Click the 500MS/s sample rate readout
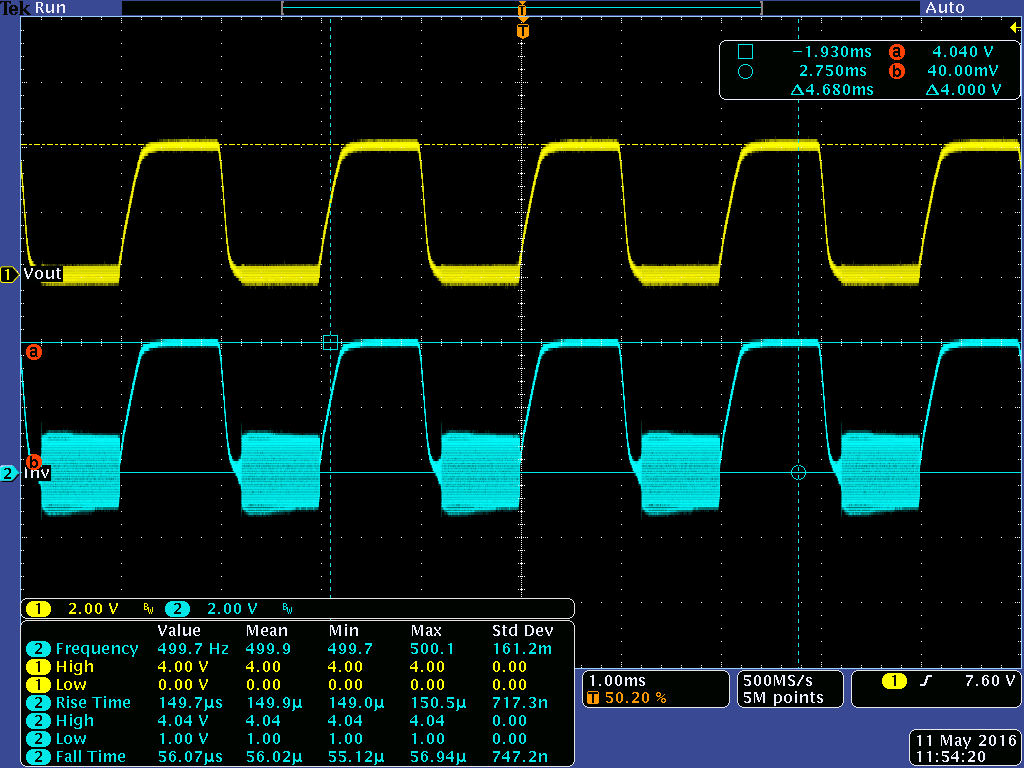Image resolution: width=1024 pixels, height=768 pixels. pyautogui.click(x=778, y=681)
